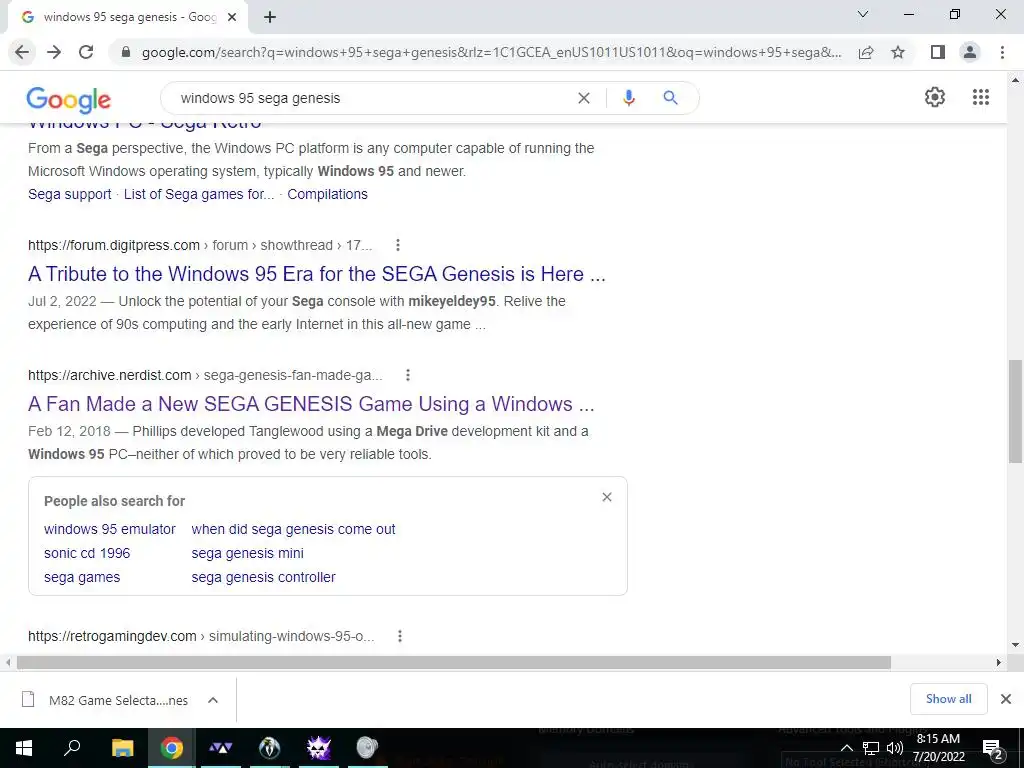Click the scroll-down arrow of the page
The height and width of the screenshot is (768, 1024).
tap(1016, 645)
